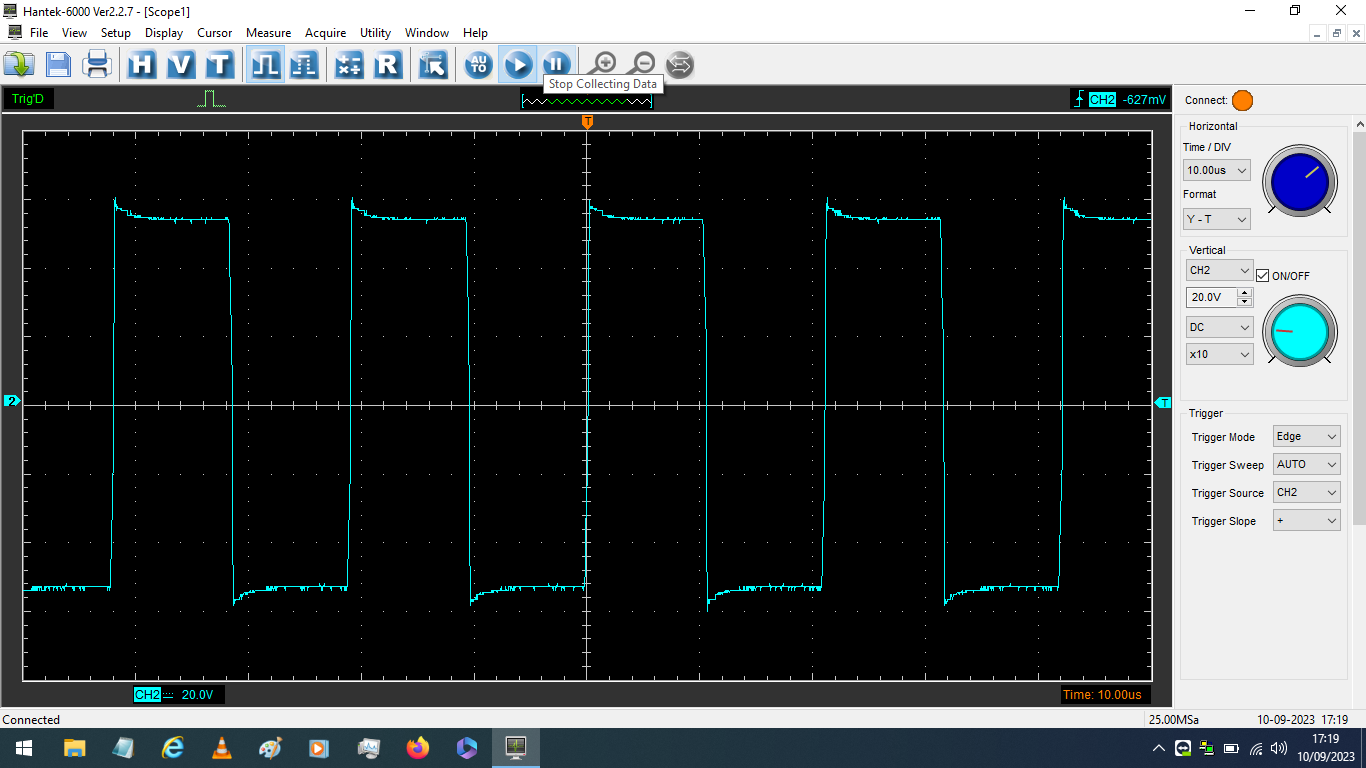Select the dotted-waveform display icon

pos(304,65)
